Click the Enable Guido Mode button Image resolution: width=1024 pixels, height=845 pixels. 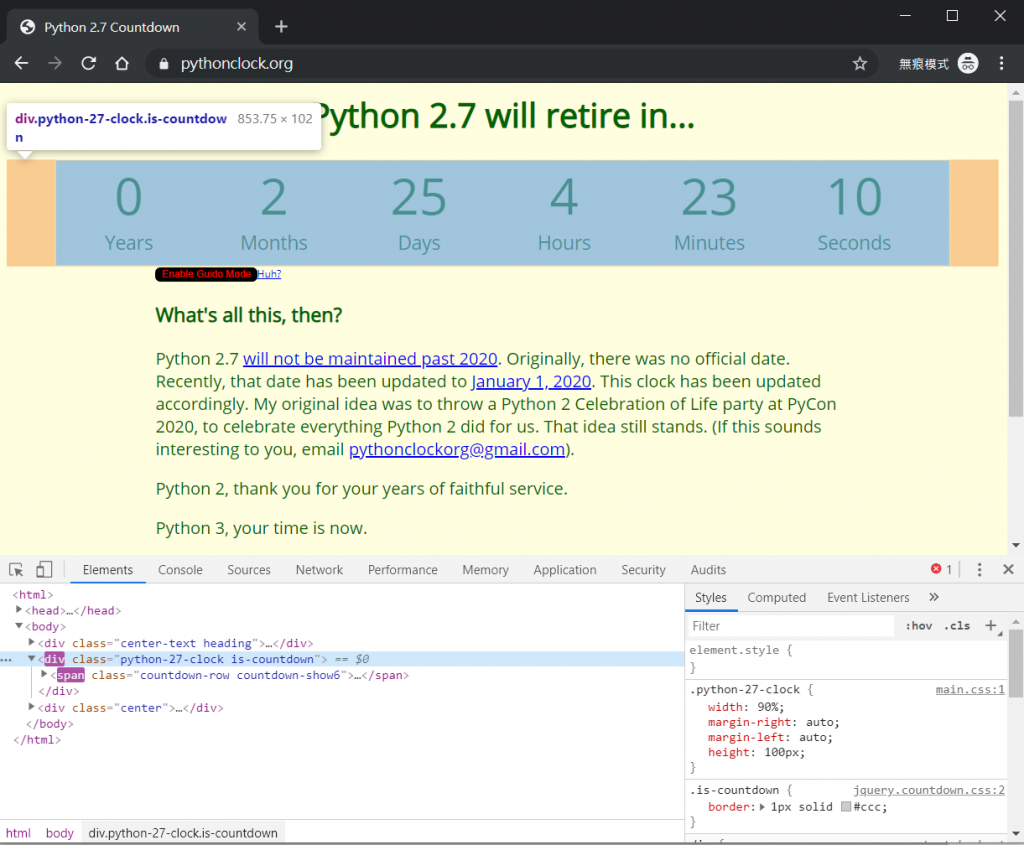206,274
